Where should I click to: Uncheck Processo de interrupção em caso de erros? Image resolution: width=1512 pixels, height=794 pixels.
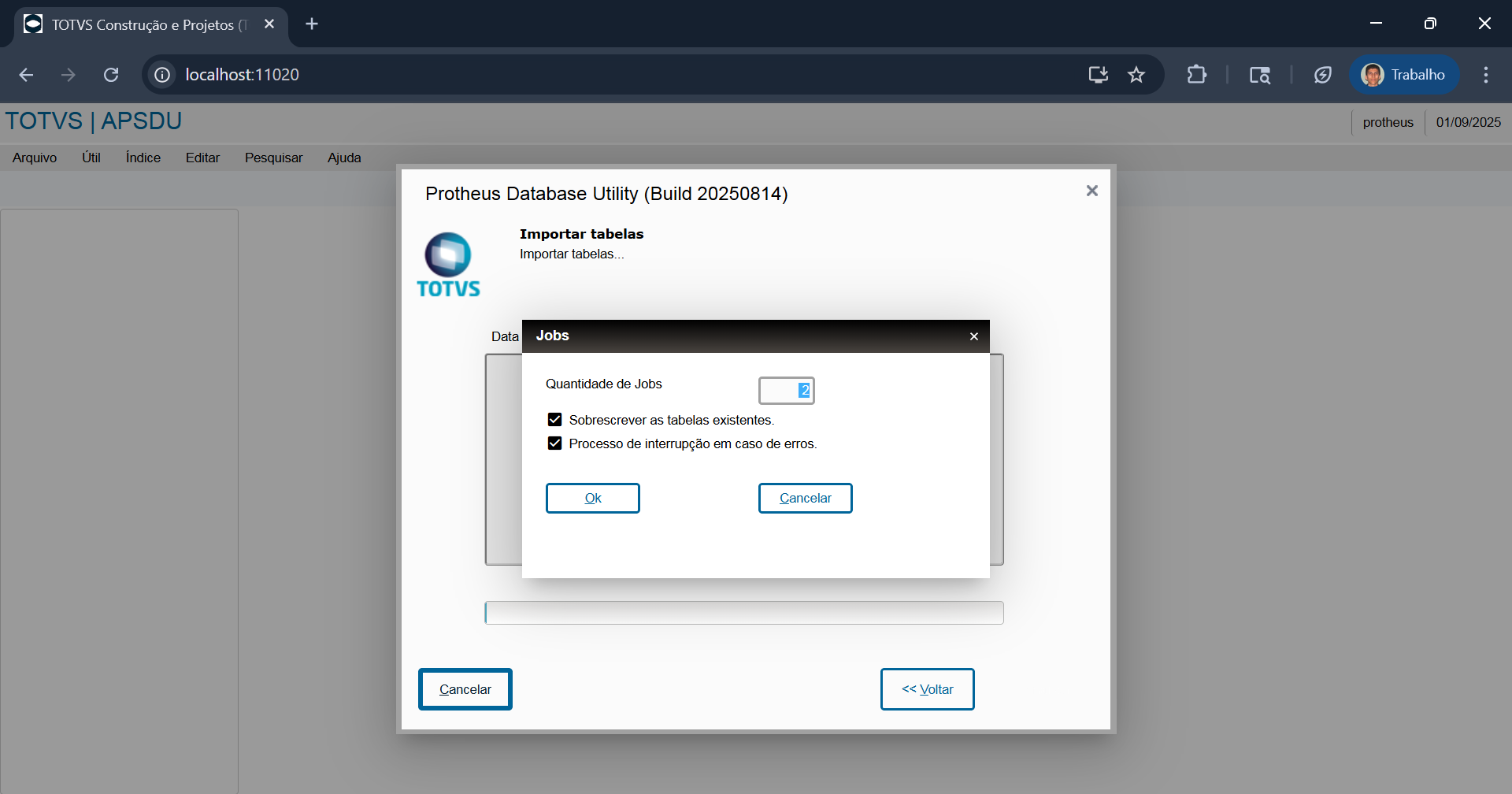point(555,443)
